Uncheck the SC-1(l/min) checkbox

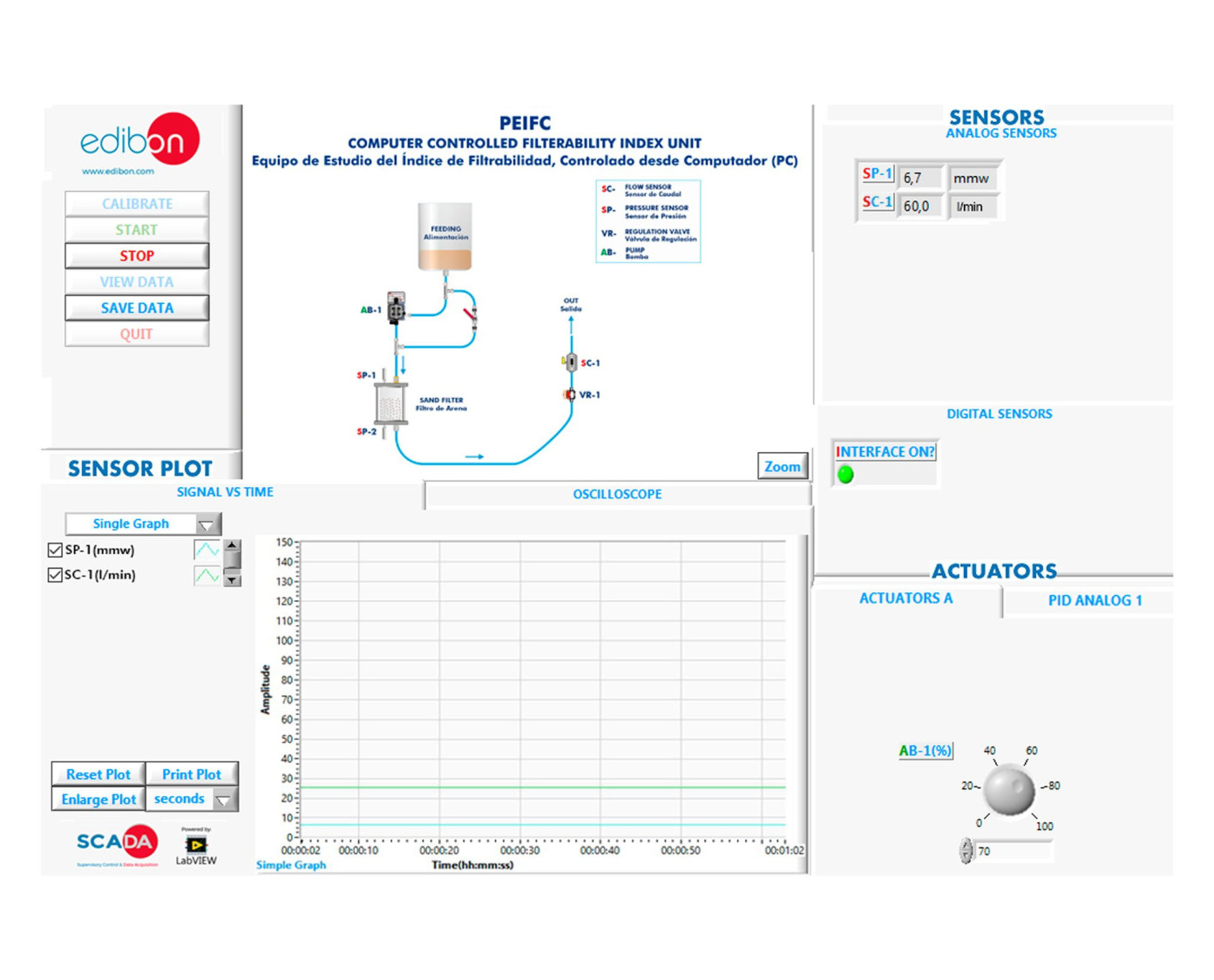point(55,575)
